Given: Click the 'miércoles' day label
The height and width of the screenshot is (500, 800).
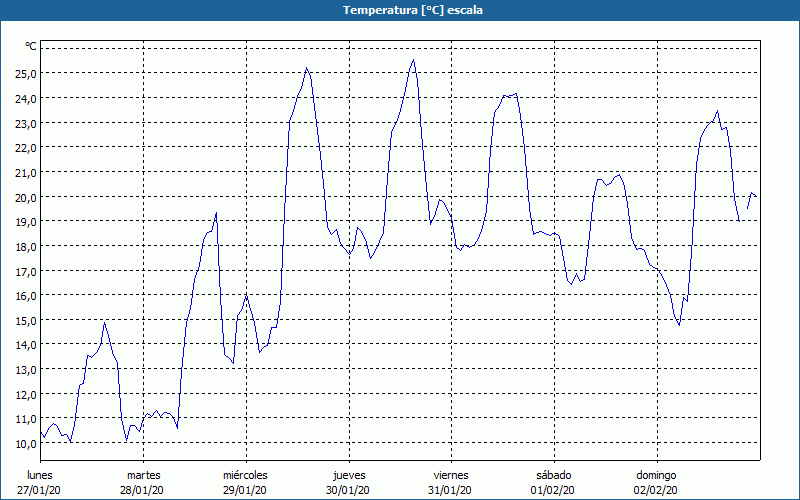Looking at the screenshot, I should [x=245, y=475].
